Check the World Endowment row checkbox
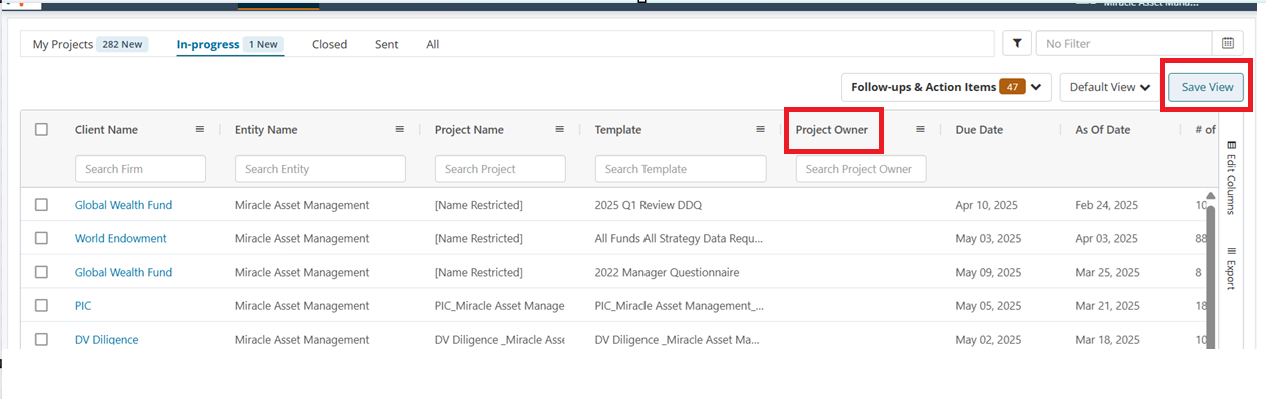Viewport: 1266px width, 399px height. click(41, 238)
